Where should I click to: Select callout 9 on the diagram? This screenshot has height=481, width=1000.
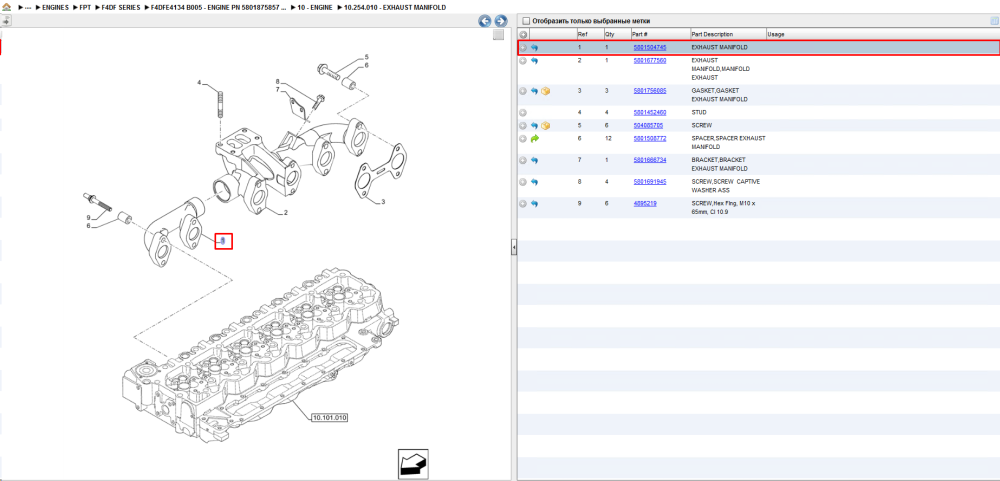pyautogui.click(x=89, y=218)
